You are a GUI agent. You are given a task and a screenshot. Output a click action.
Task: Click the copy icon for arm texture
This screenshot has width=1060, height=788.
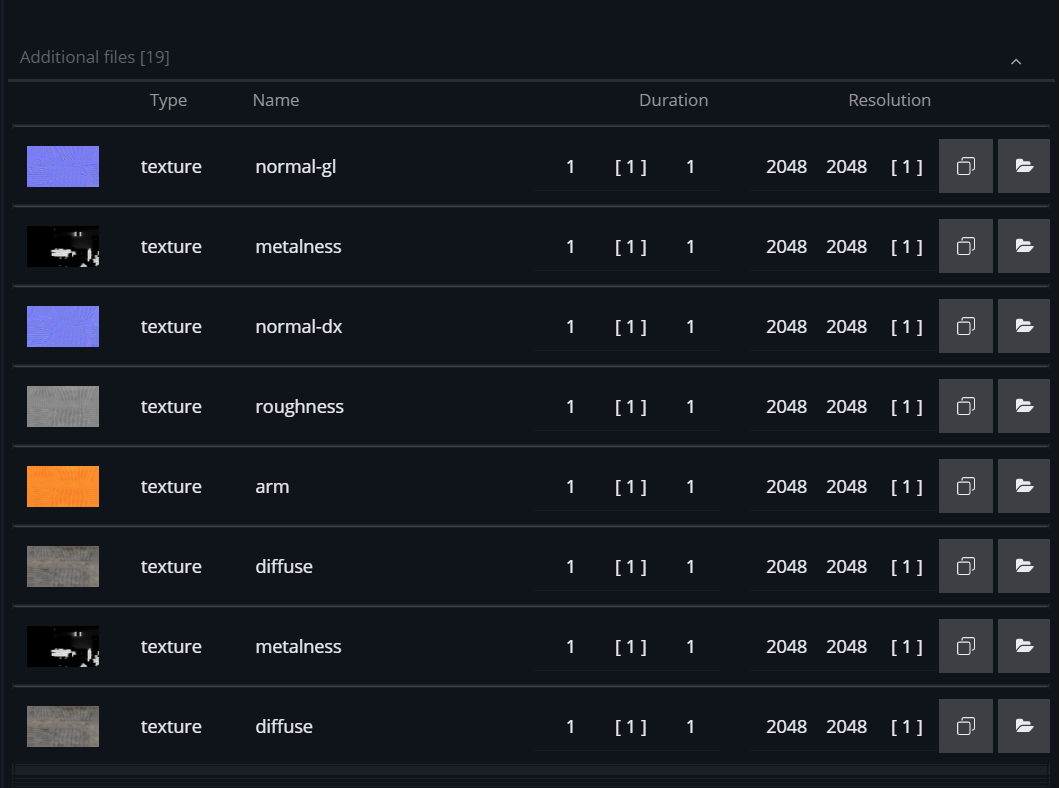tap(965, 486)
